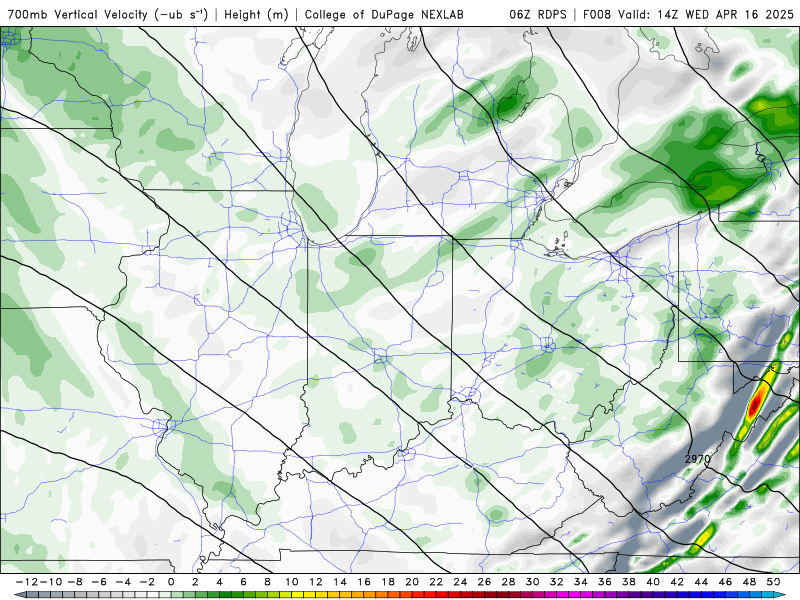Click the '38' color scale label
800x600 pixels.
[629, 582]
